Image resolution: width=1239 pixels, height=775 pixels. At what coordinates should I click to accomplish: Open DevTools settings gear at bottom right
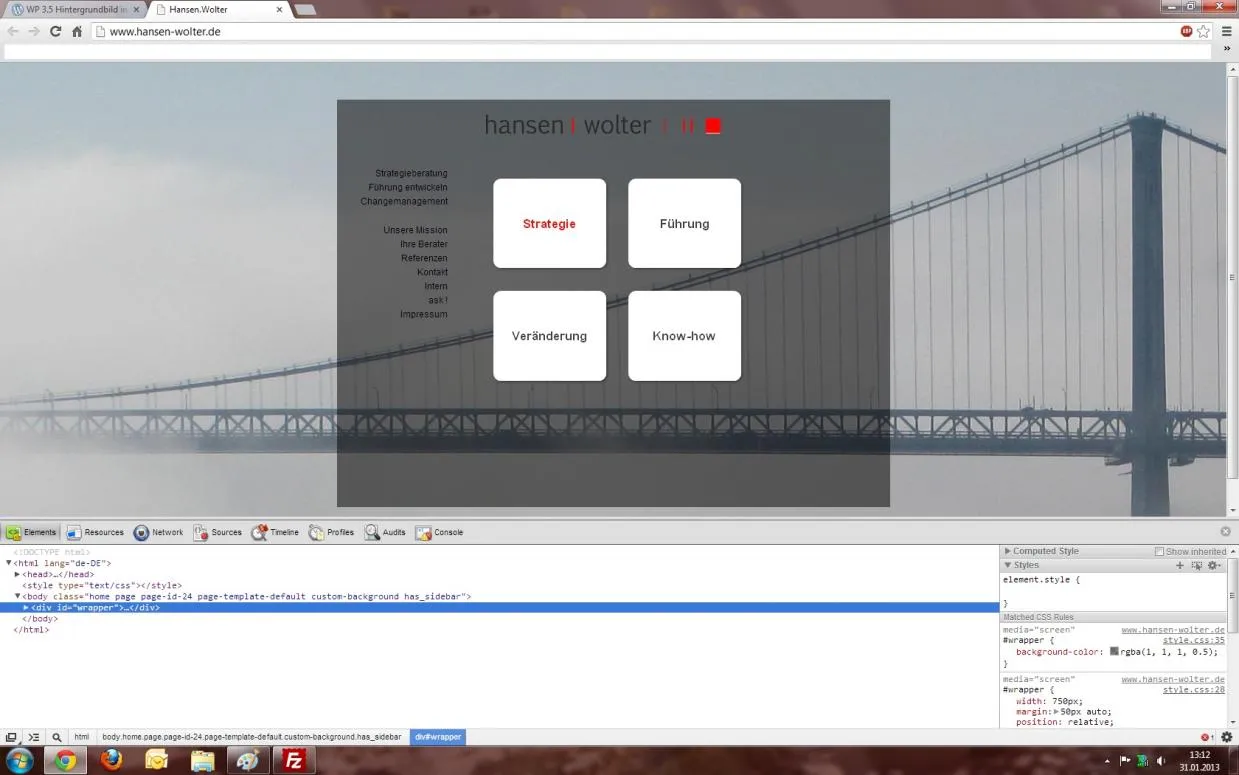pos(1227,737)
